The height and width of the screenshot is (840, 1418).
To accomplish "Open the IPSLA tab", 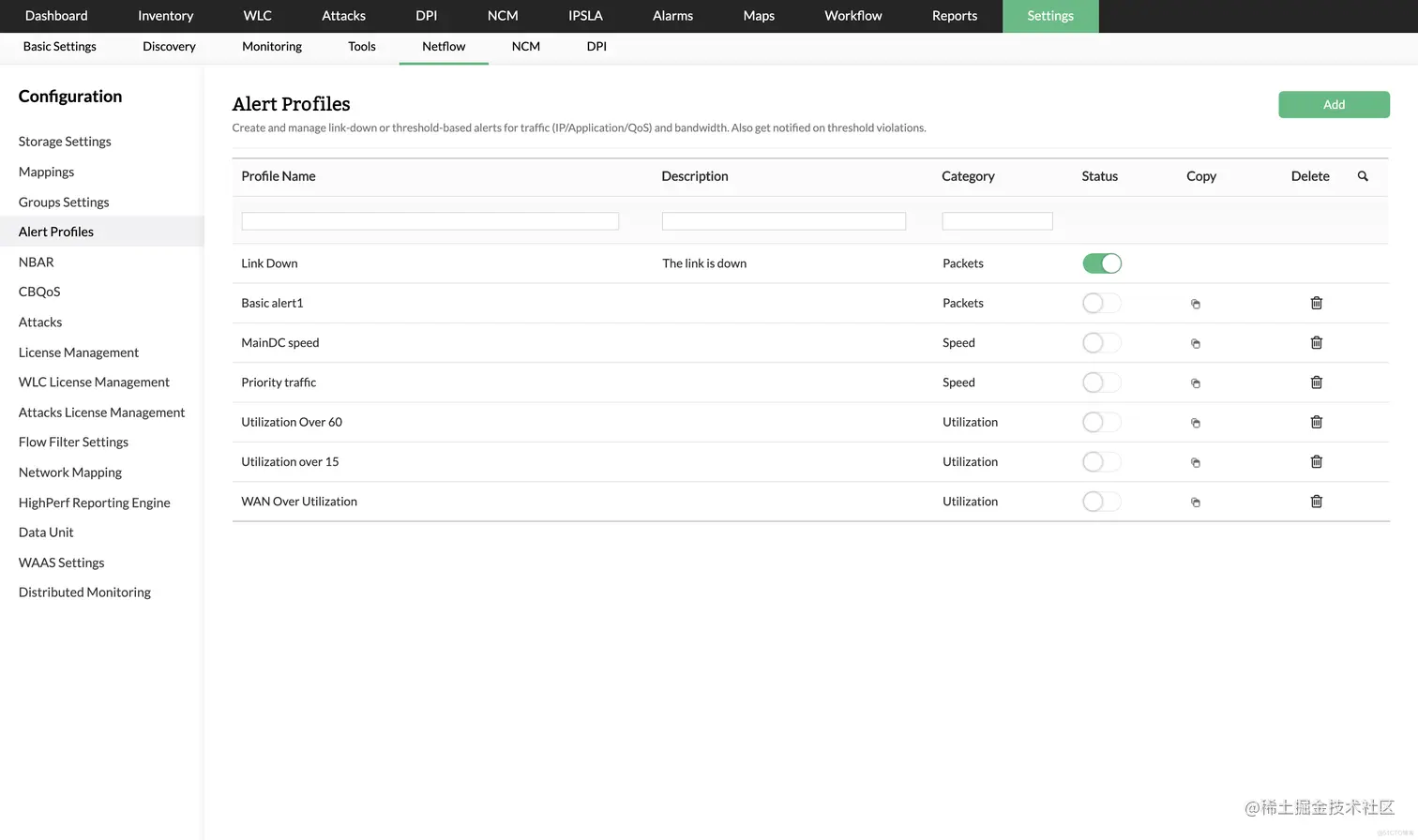I will tap(585, 16).
